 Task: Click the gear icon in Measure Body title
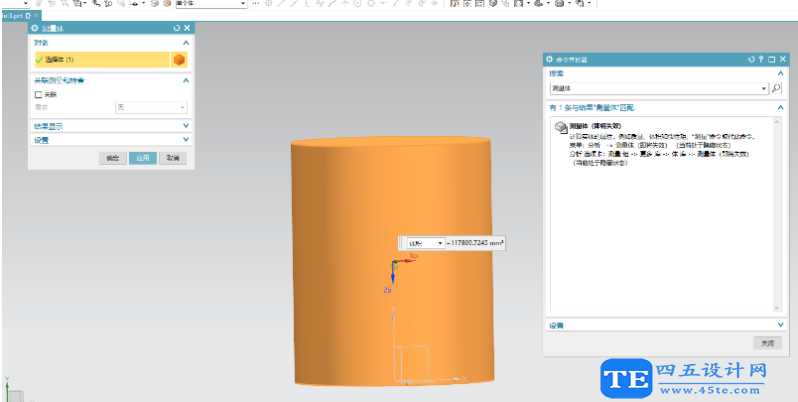34,28
